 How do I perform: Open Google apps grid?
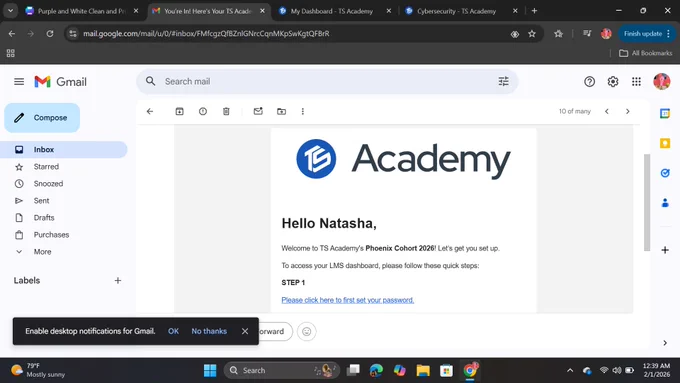tap(636, 82)
